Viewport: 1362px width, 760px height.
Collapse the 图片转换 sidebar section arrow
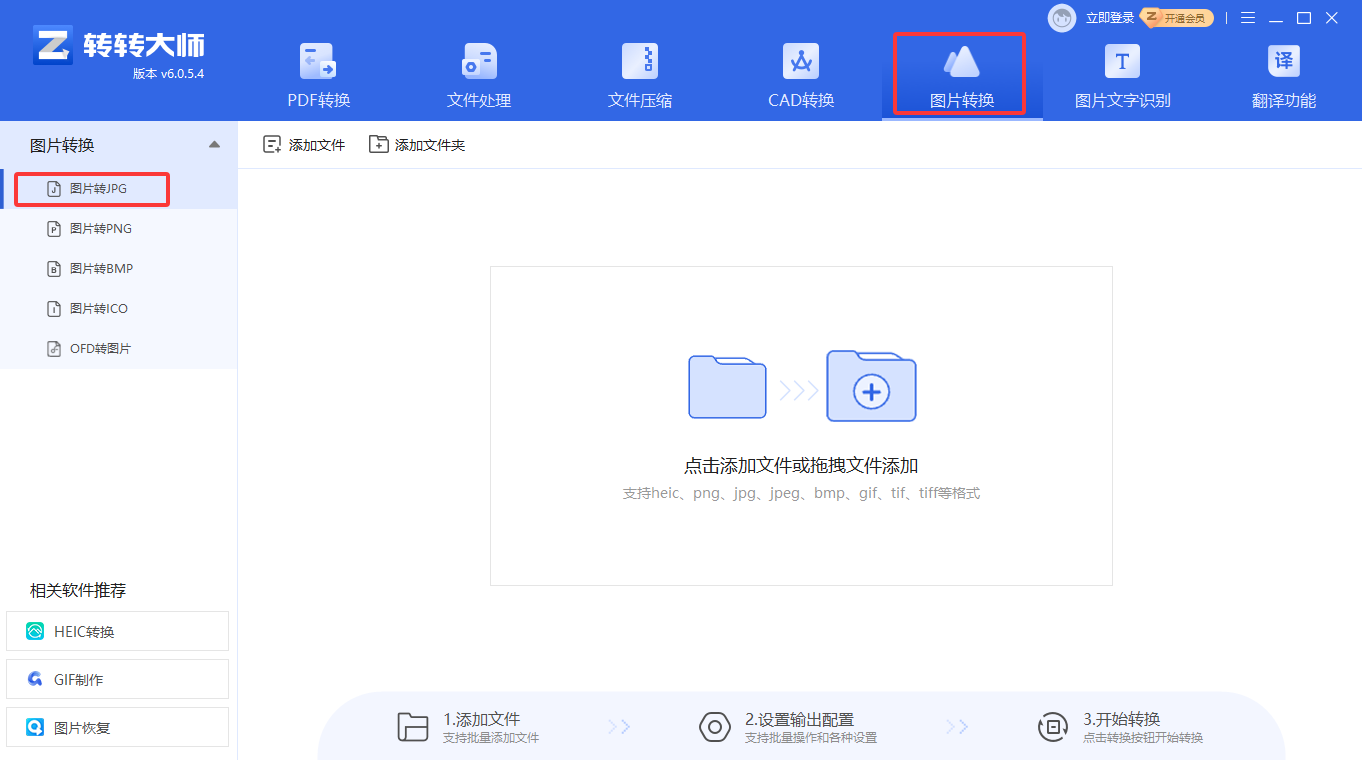pos(214,145)
